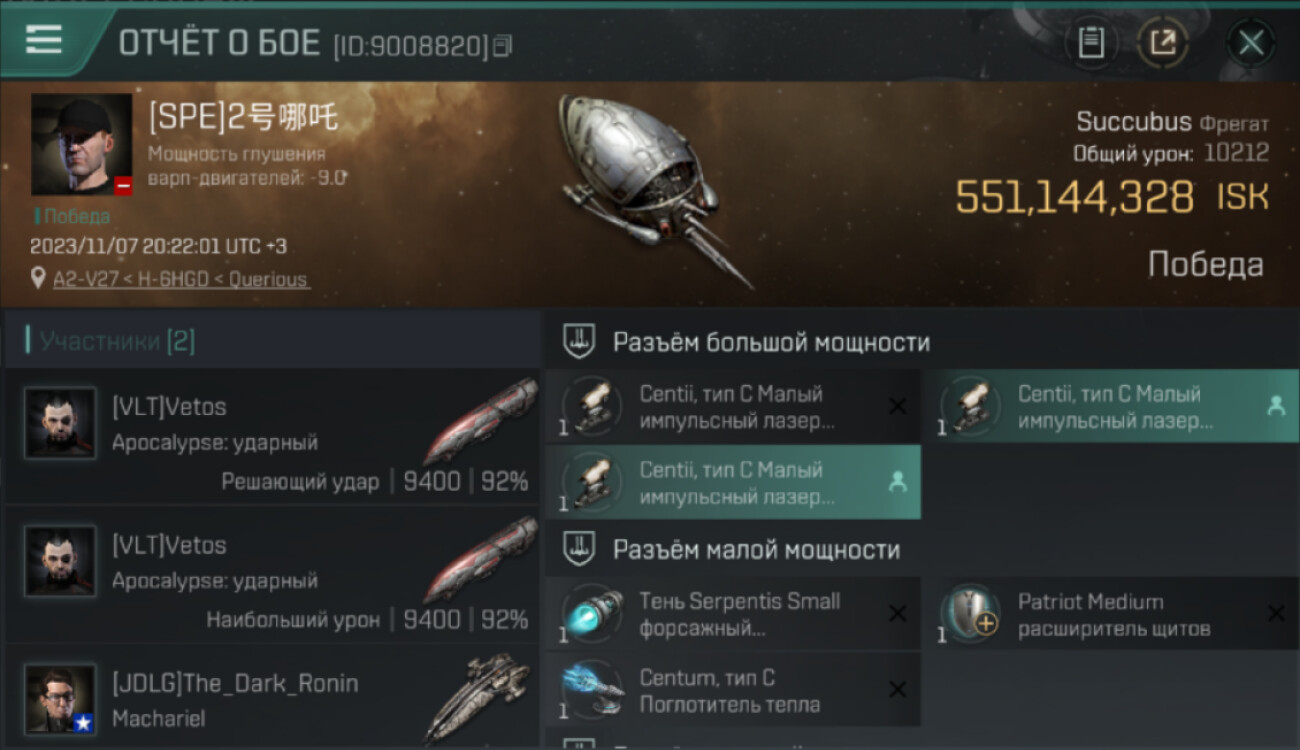Click the Machariel ship icon
The image size is (1300, 750).
click(478, 698)
